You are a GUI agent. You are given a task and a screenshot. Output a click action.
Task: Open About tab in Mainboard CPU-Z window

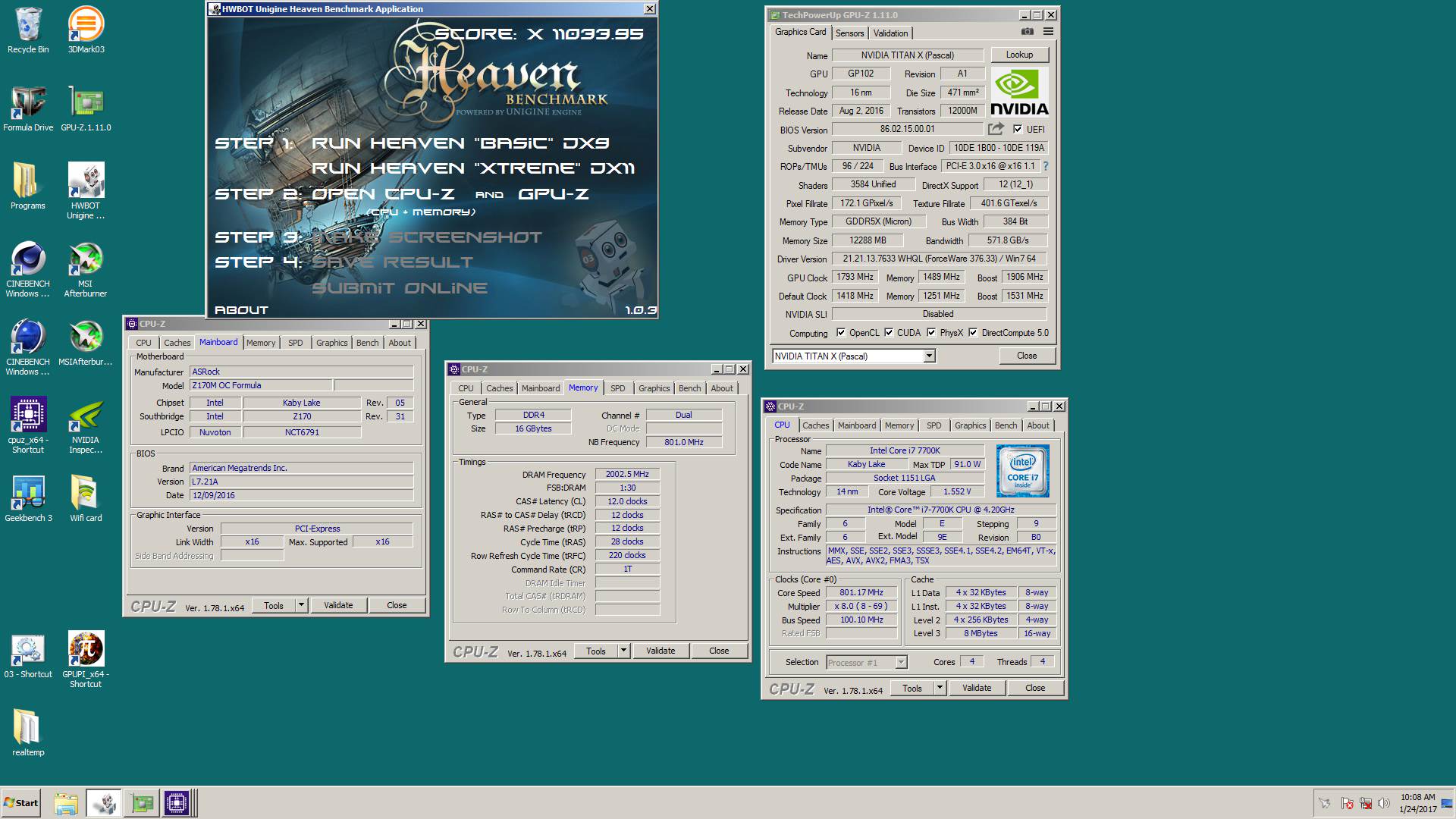tap(400, 343)
